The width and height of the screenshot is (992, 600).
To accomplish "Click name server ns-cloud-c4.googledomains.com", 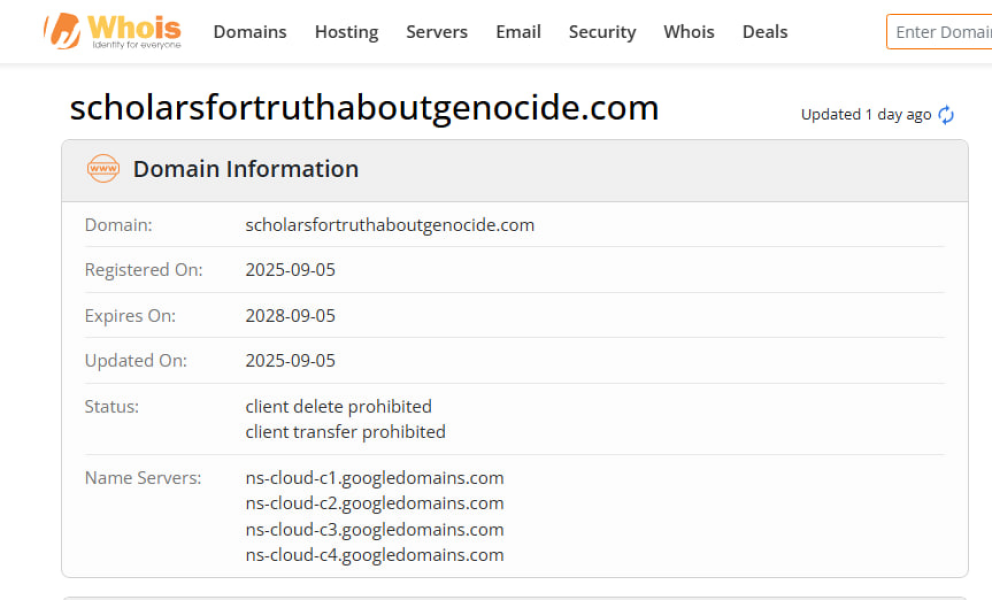I will coord(374,555).
